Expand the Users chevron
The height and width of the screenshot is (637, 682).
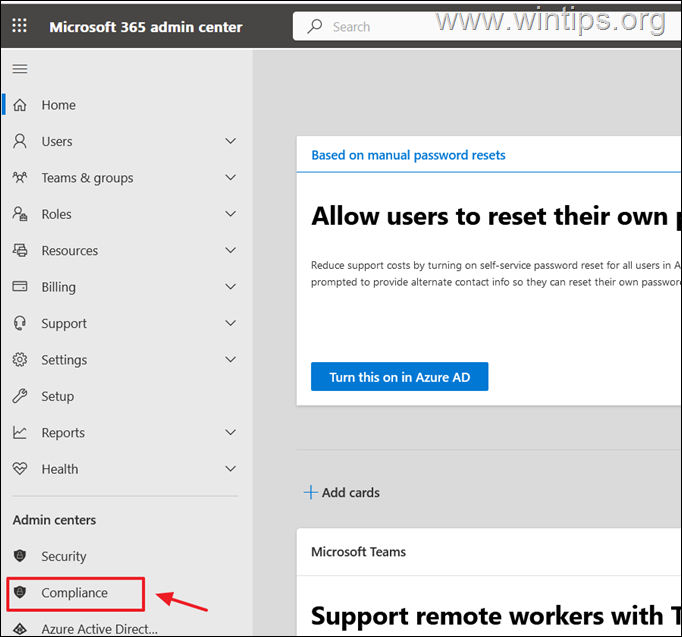pyautogui.click(x=231, y=141)
